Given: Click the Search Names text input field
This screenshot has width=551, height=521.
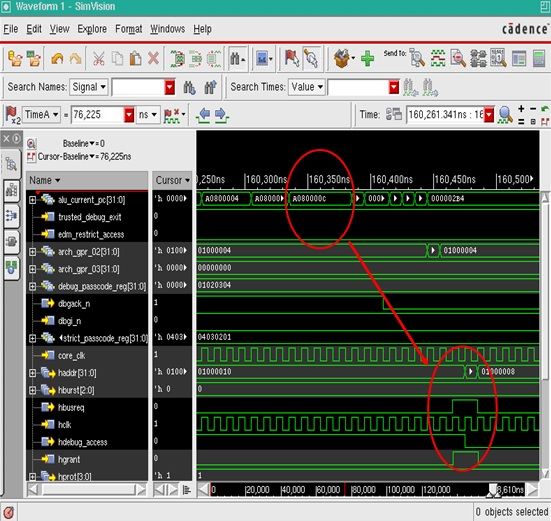Looking at the screenshot, I should pos(138,87).
